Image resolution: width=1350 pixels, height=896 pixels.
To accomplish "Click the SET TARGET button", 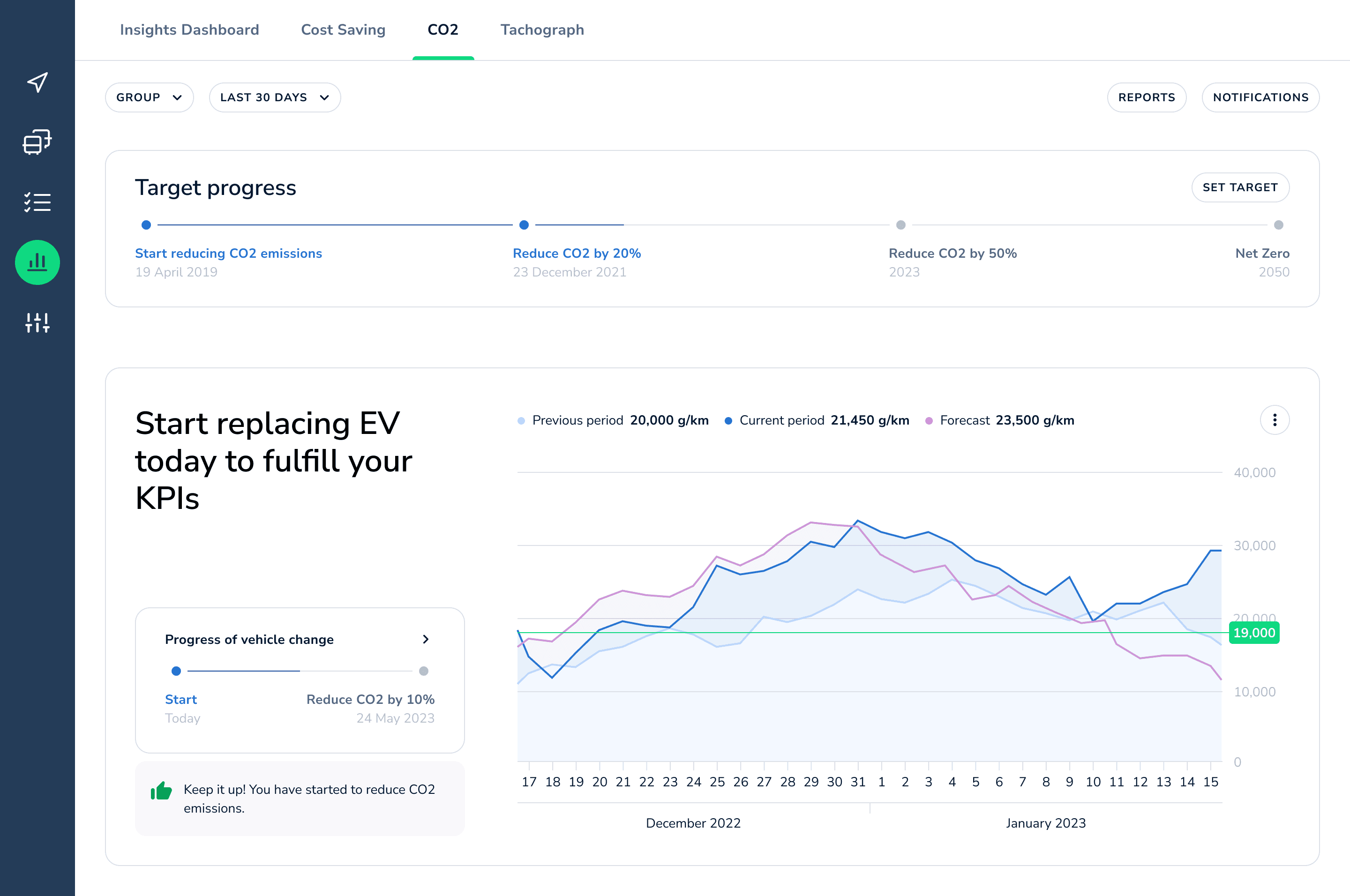I will [1240, 187].
